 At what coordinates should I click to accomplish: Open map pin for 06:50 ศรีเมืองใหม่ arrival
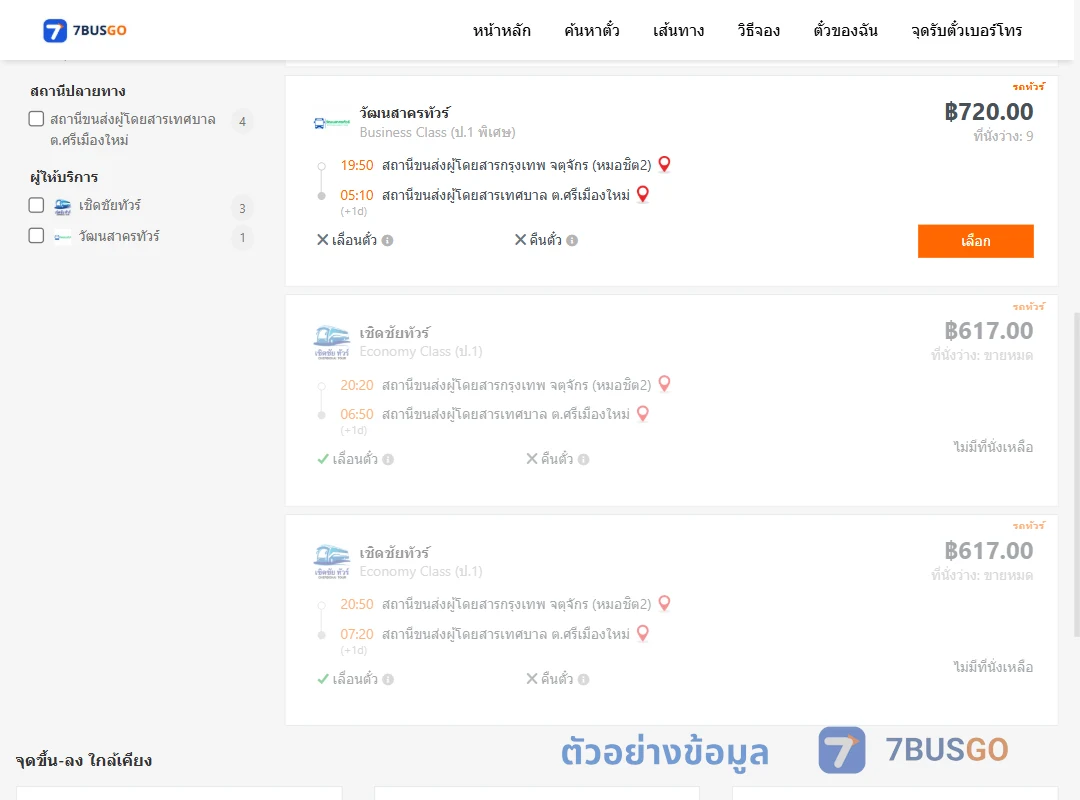click(x=643, y=413)
